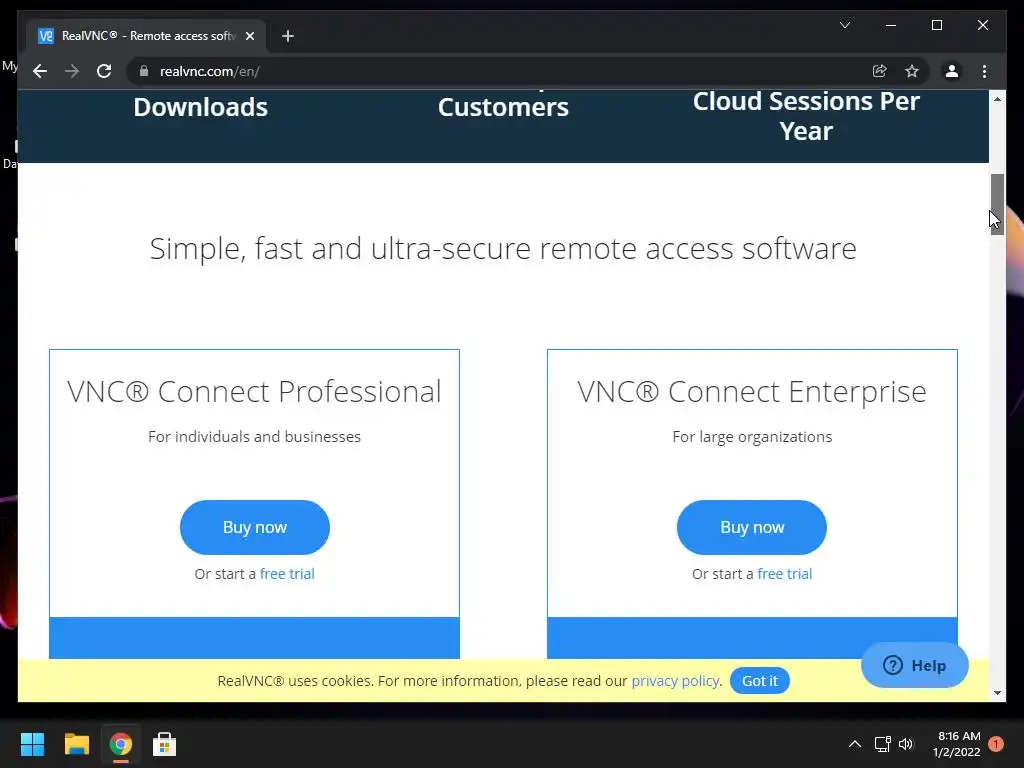
Task: Open Microsoft Store from taskbar
Action: click(164, 744)
